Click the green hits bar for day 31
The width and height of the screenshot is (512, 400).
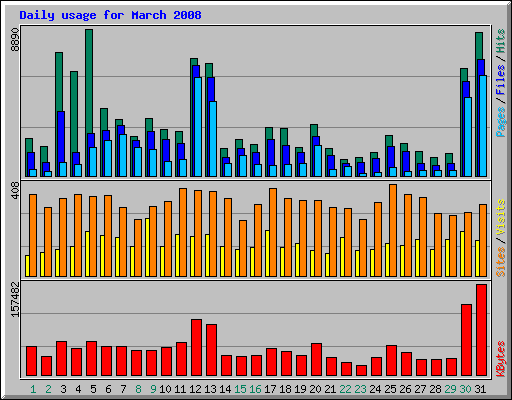[x=479, y=46]
